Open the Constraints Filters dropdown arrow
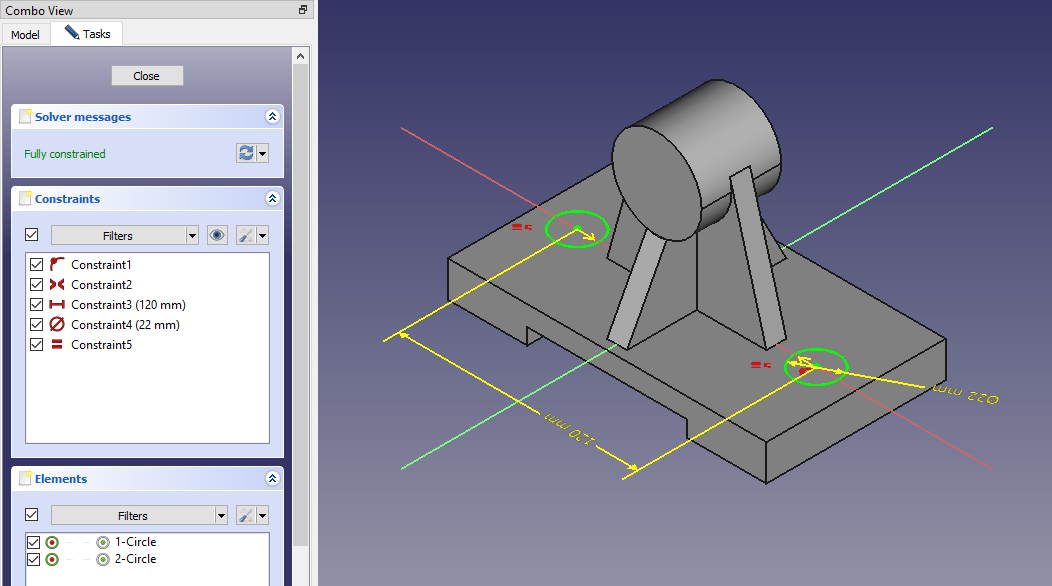Image resolution: width=1052 pixels, height=586 pixels. pos(192,235)
